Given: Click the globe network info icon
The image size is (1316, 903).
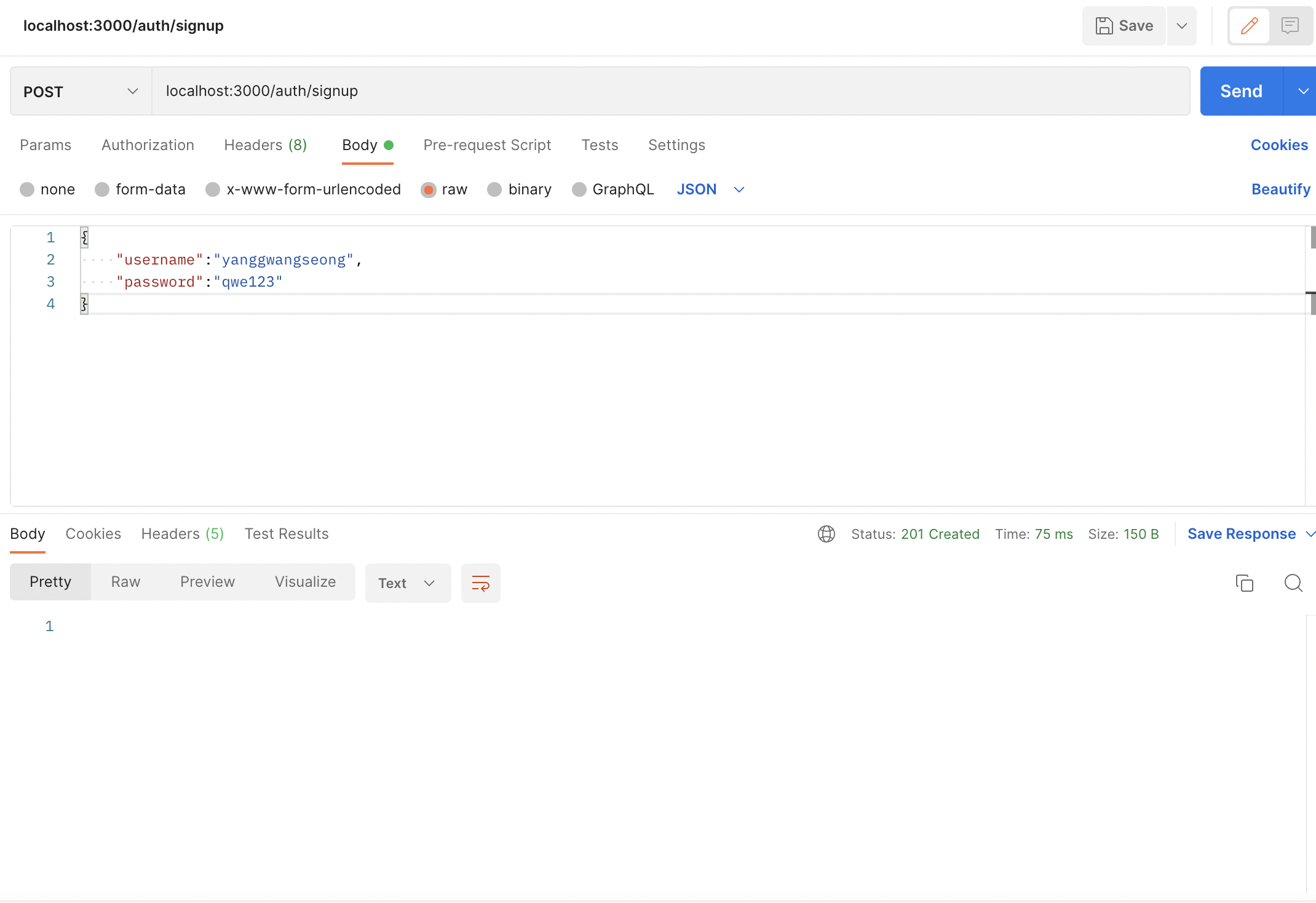Looking at the screenshot, I should coord(826,534).
